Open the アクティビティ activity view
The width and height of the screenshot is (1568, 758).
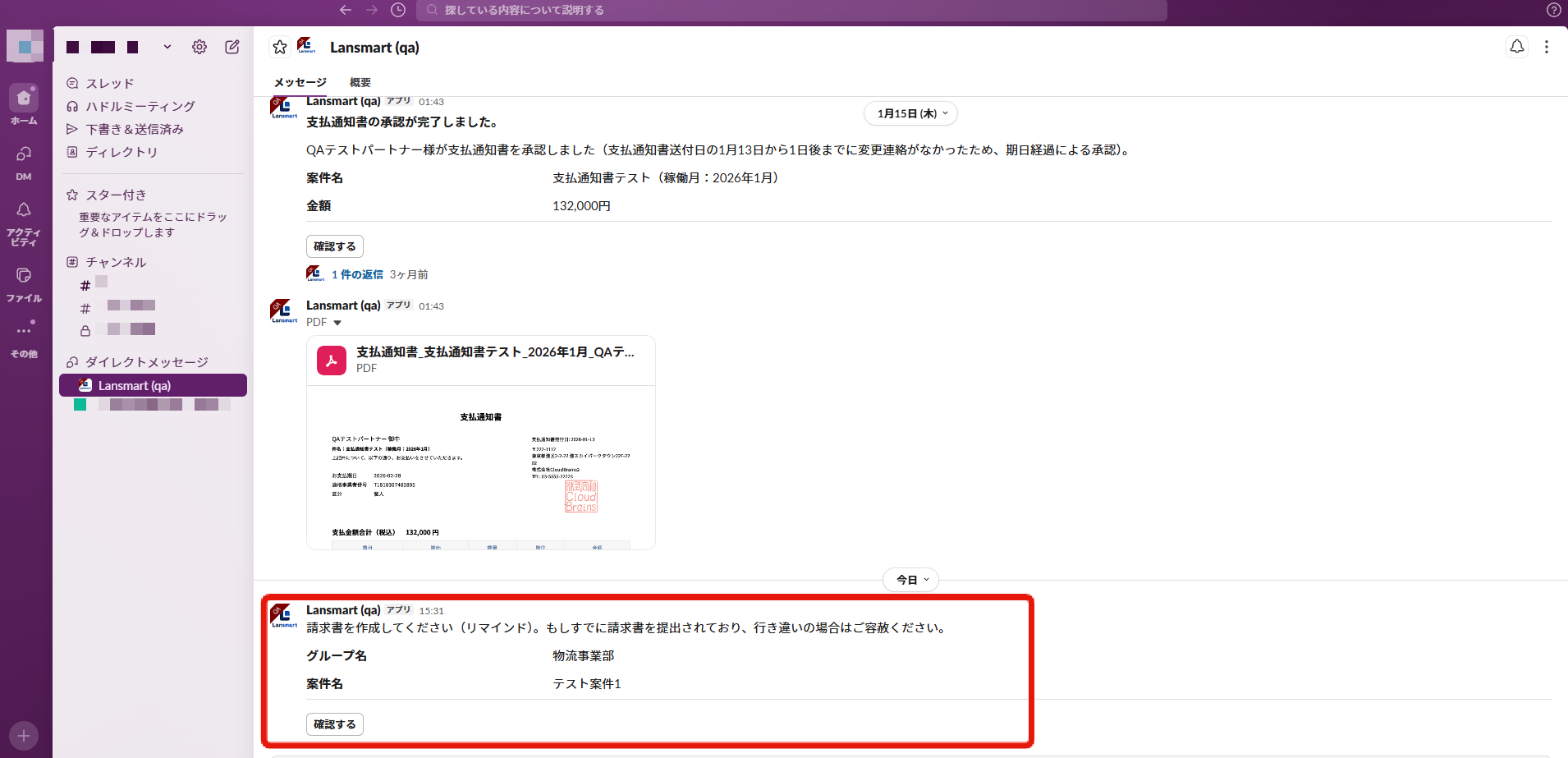click(24, 223)
